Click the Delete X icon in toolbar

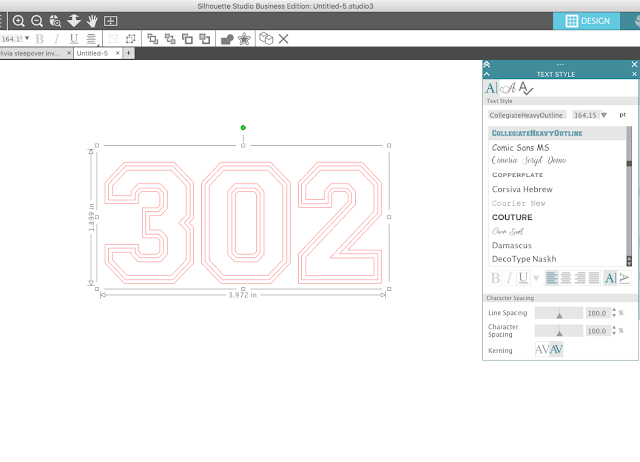283,39
